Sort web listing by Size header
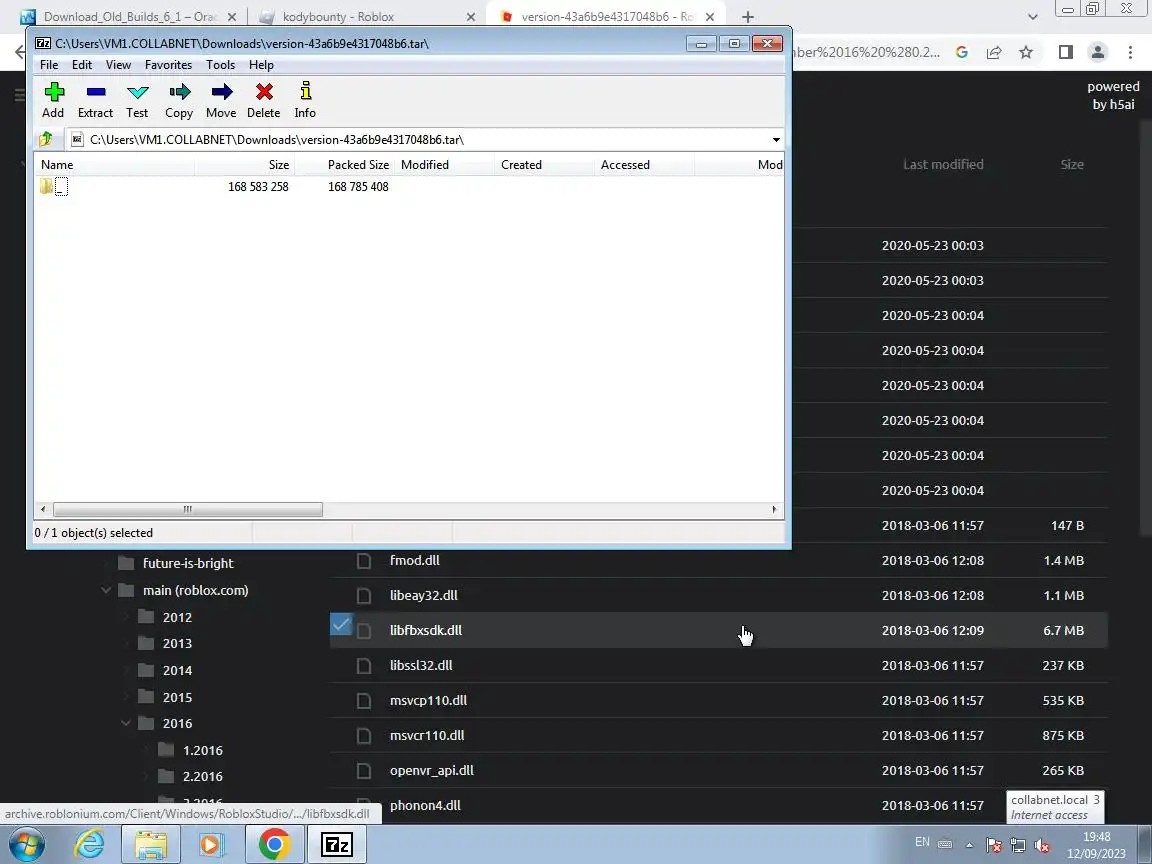This screenshot has height=864, width=1152. (1071, 165)
